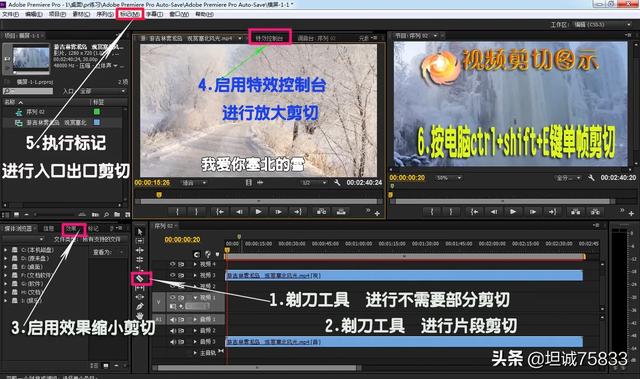Open the Marker menu
Viewport: 640px width, 379px height.
(x=130, y=14)
